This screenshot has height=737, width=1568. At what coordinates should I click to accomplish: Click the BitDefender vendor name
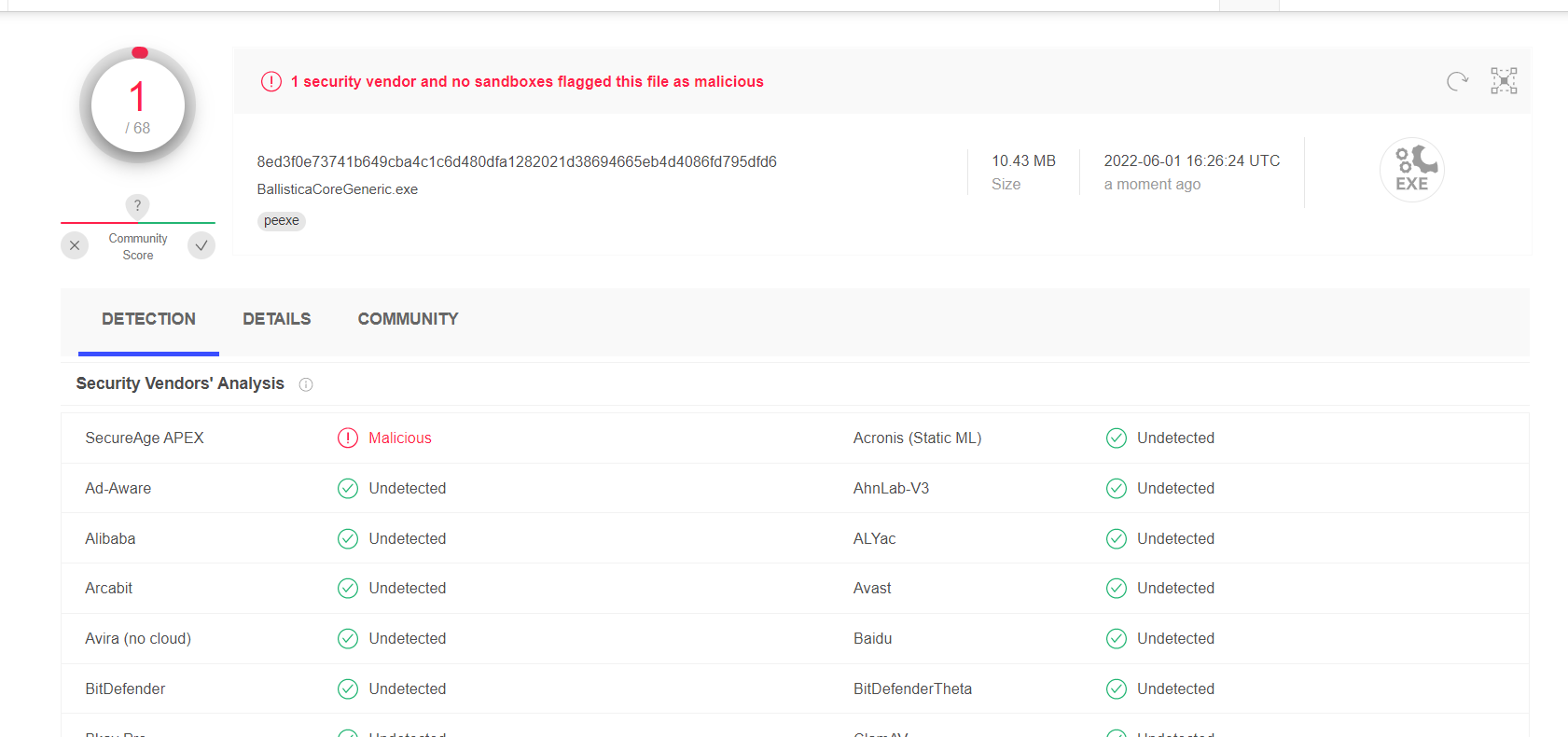click(x=125, y=688)
